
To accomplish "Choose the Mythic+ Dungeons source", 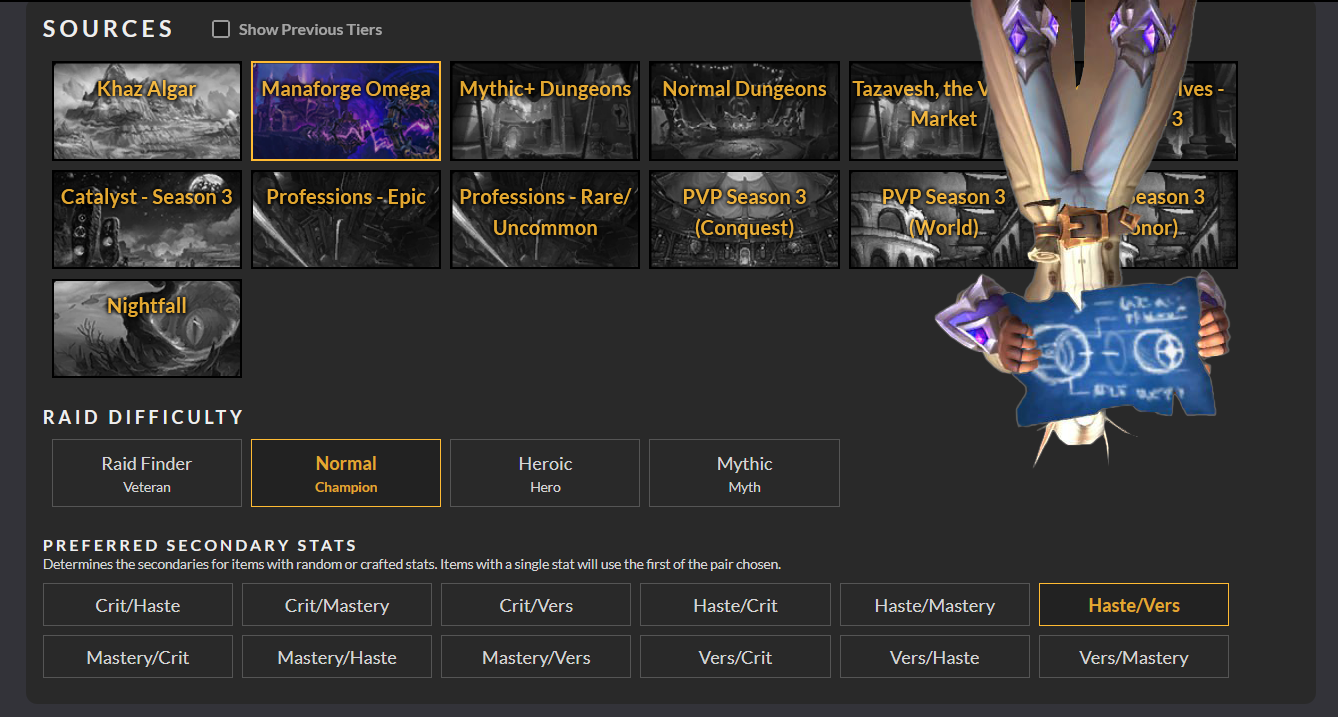I will (545, 111).
